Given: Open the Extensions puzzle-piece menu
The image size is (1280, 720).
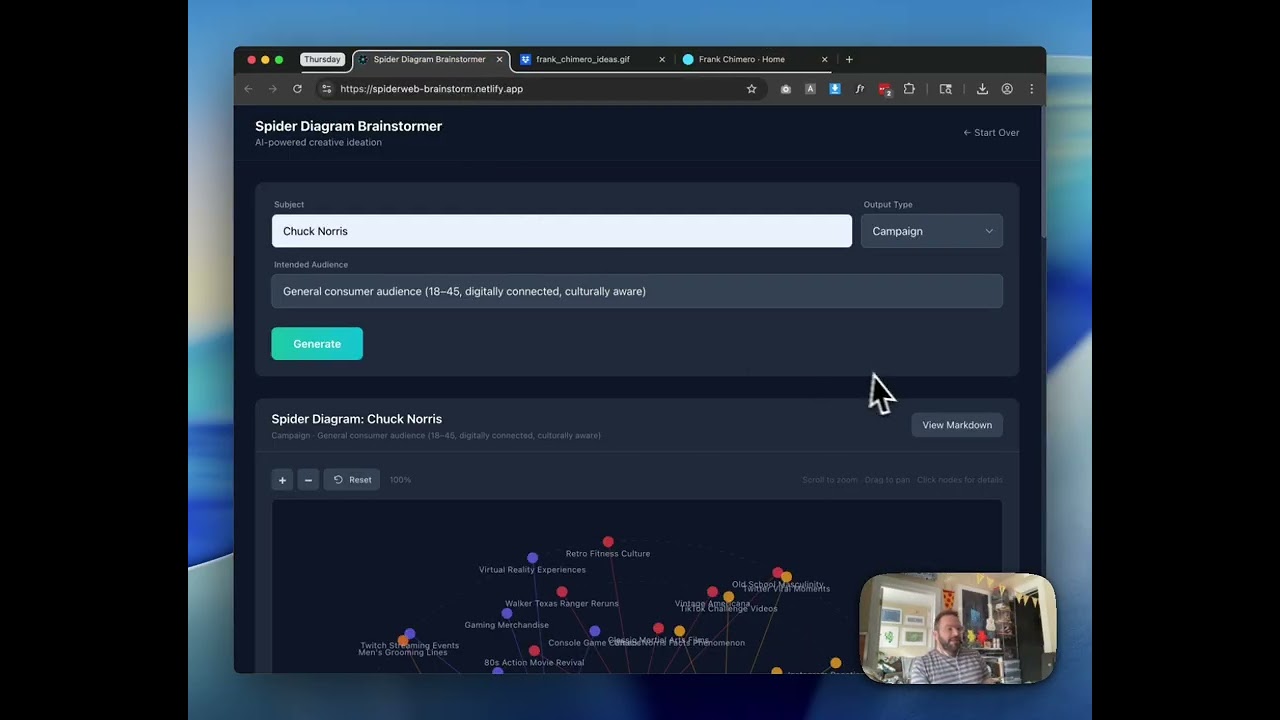Looking at the screenshot, I should click(x=909, y=89).
